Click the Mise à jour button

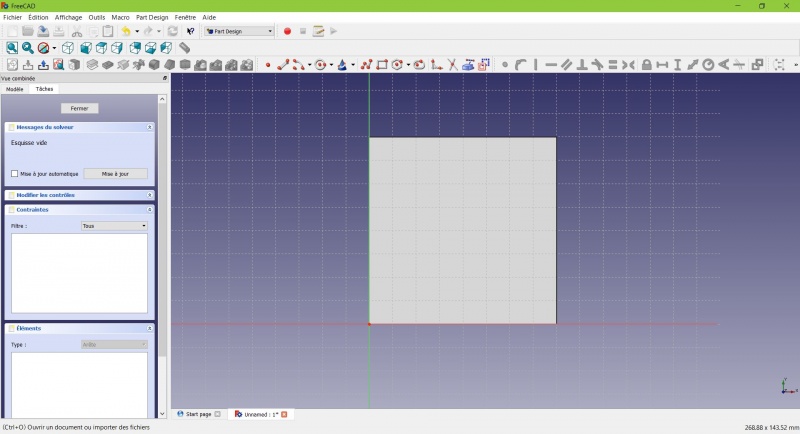tap(115, 174)
